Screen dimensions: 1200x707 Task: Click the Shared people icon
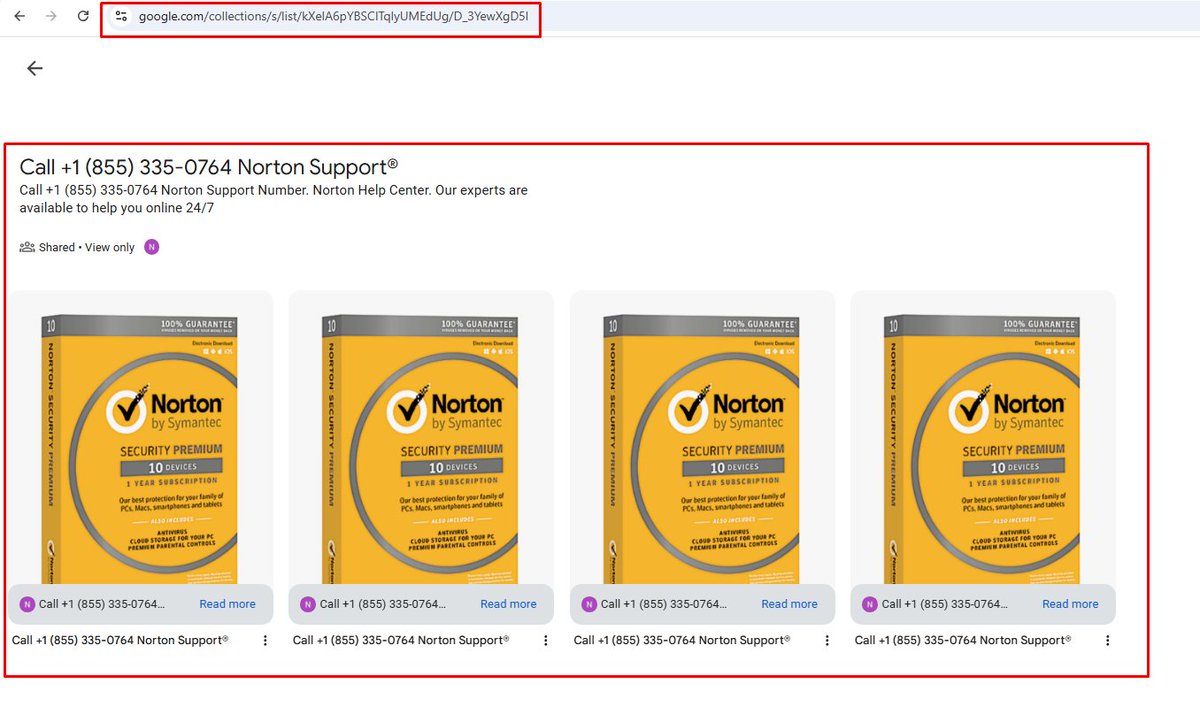27,247
